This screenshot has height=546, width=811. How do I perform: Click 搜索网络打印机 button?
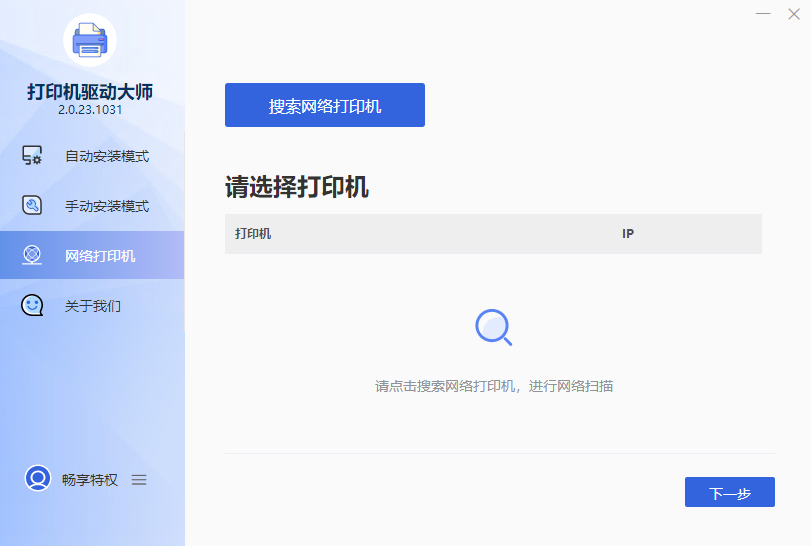coord(325,105)
